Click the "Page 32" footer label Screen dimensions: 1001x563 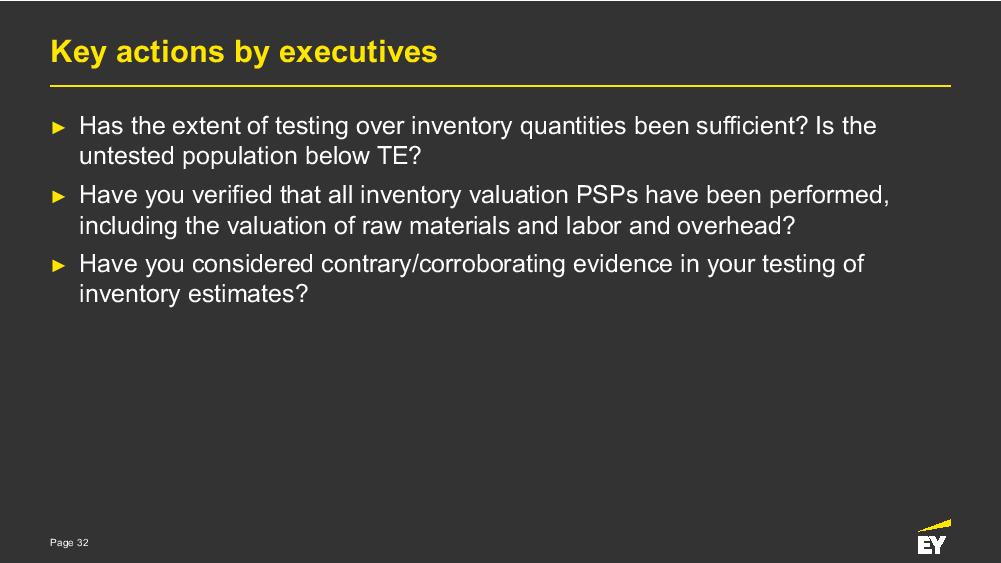69,543
